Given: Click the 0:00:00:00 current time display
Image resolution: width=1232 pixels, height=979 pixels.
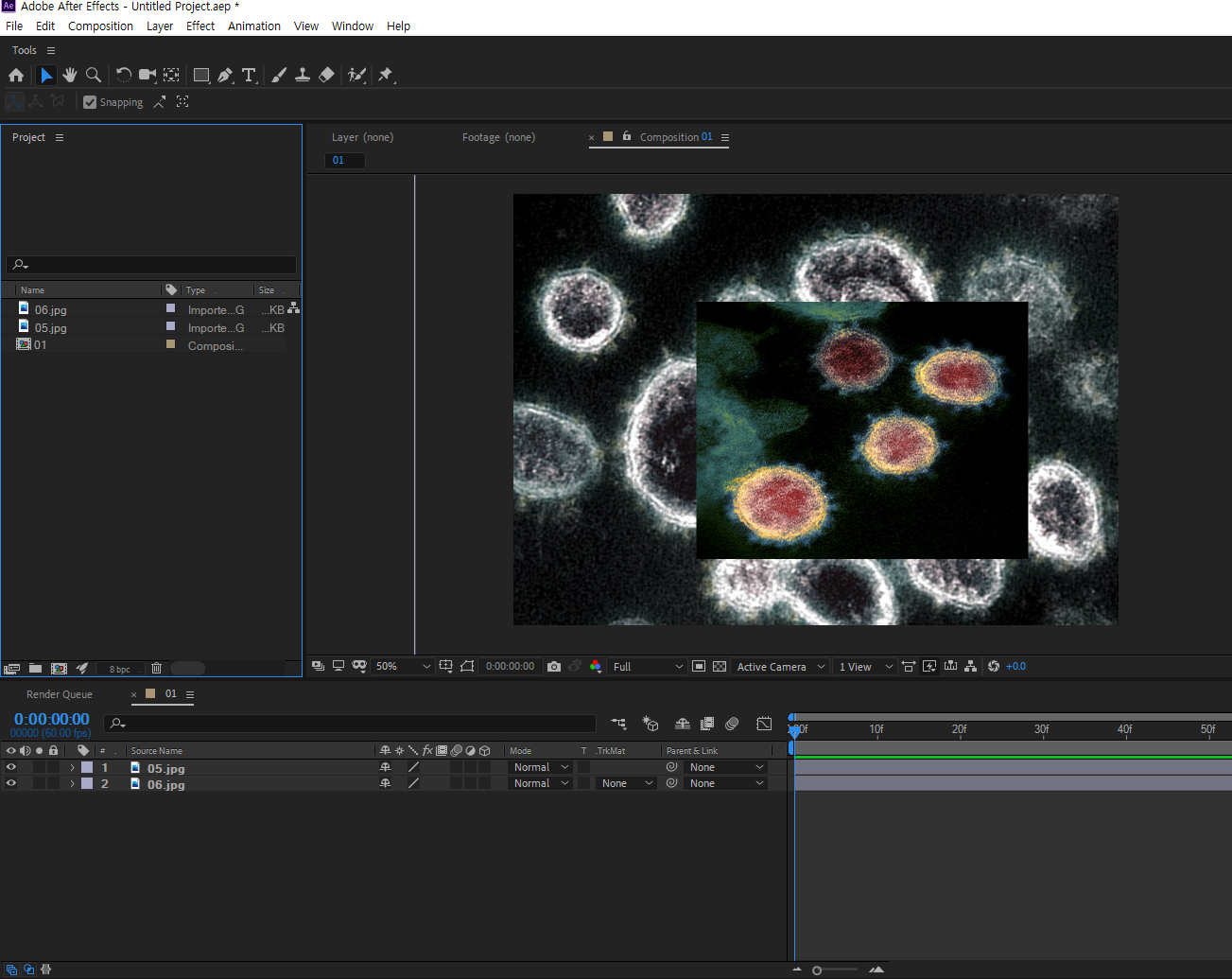Looking at the screenshot, I should pos(52,719).
